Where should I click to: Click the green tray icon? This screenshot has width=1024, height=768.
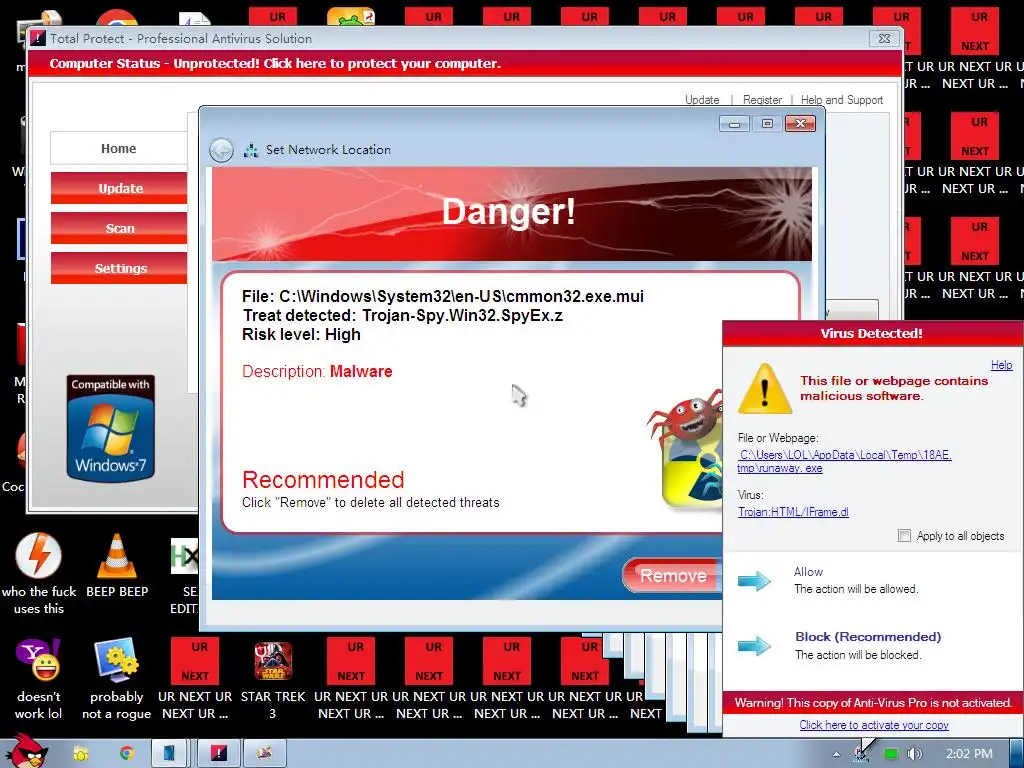coord(890,754)
